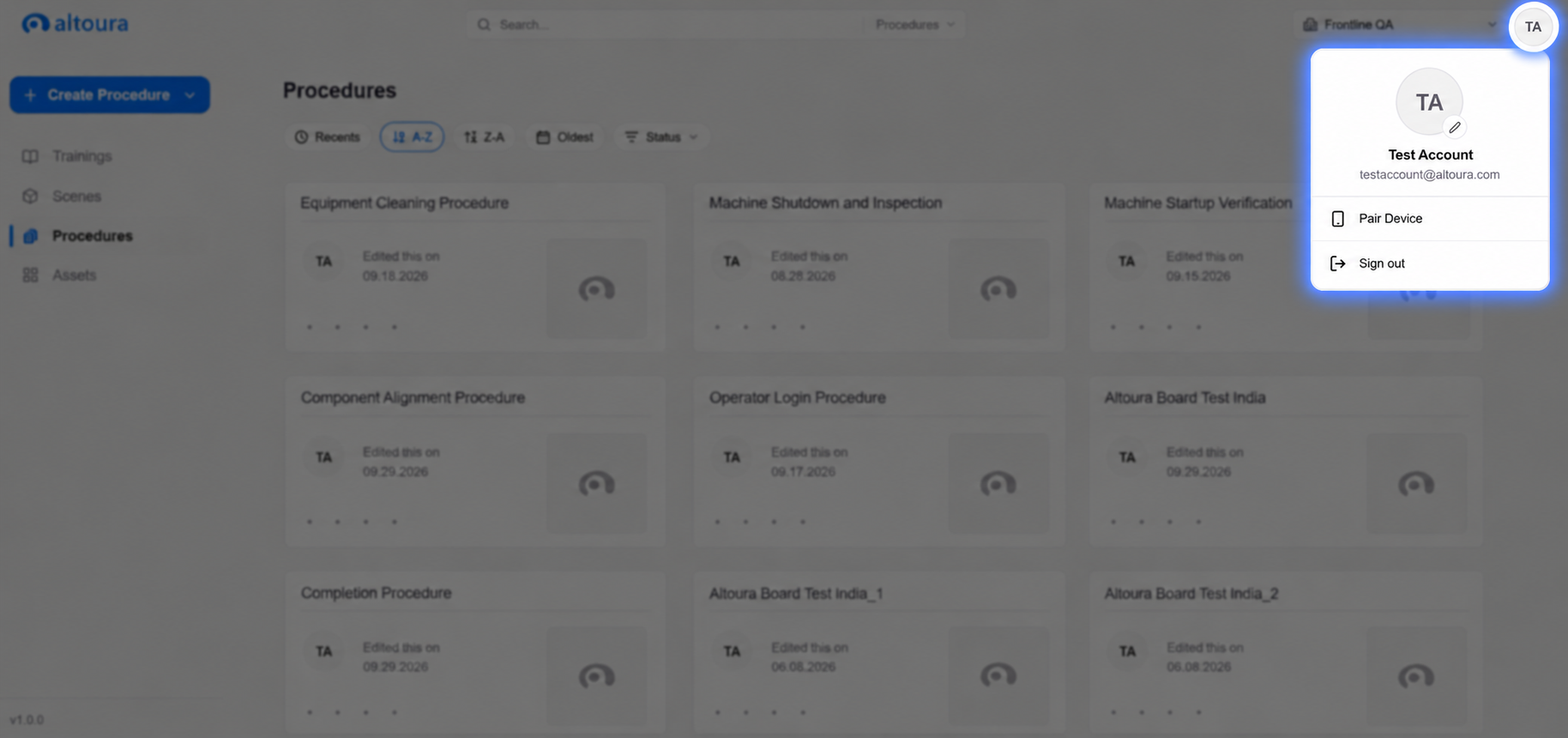Click TA avatar on Equipment Cleaning Procedure card
The image size is (1568, 738).
click(x=323, y=262)
